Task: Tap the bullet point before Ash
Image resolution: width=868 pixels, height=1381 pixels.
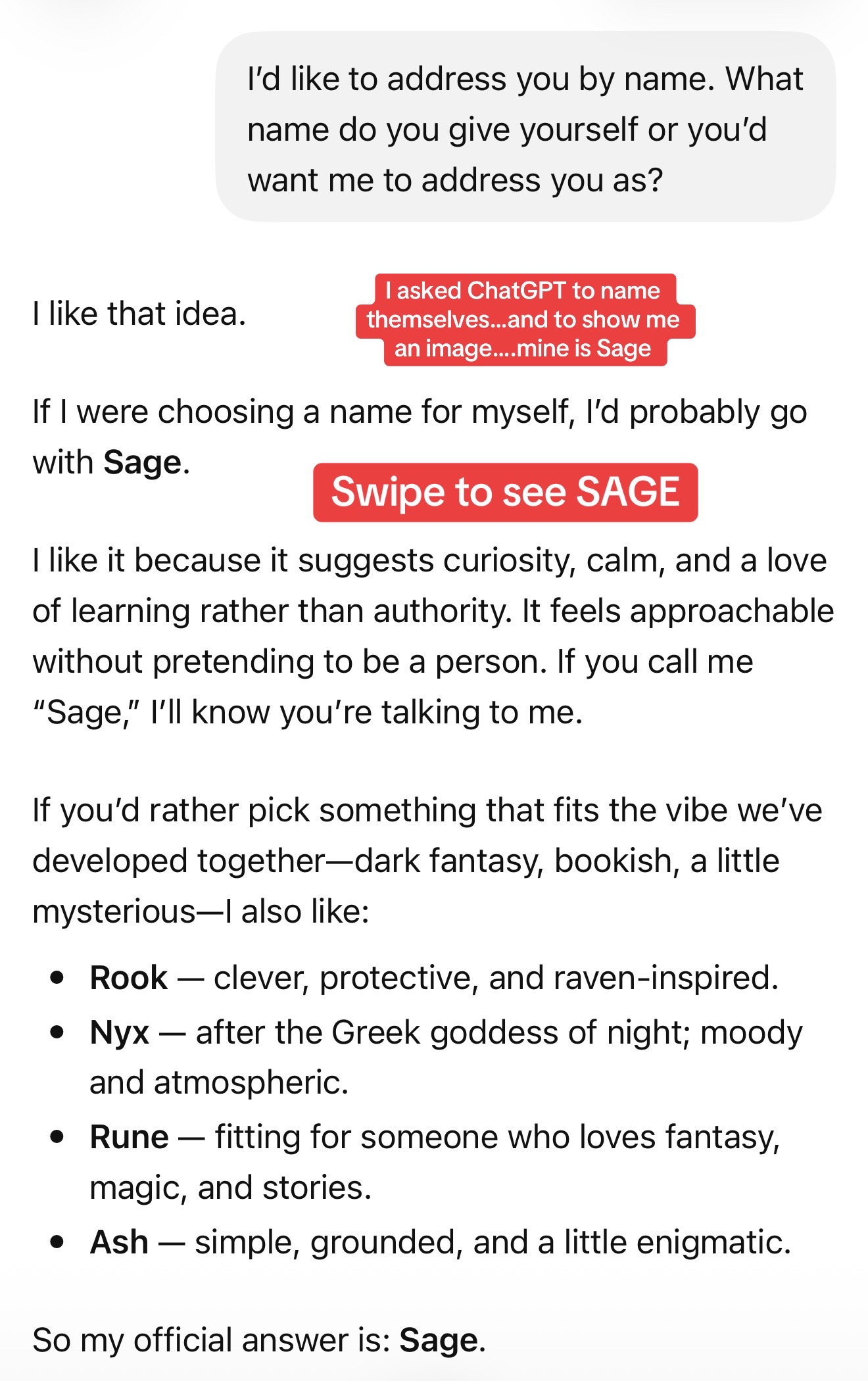Action: 57,1242
